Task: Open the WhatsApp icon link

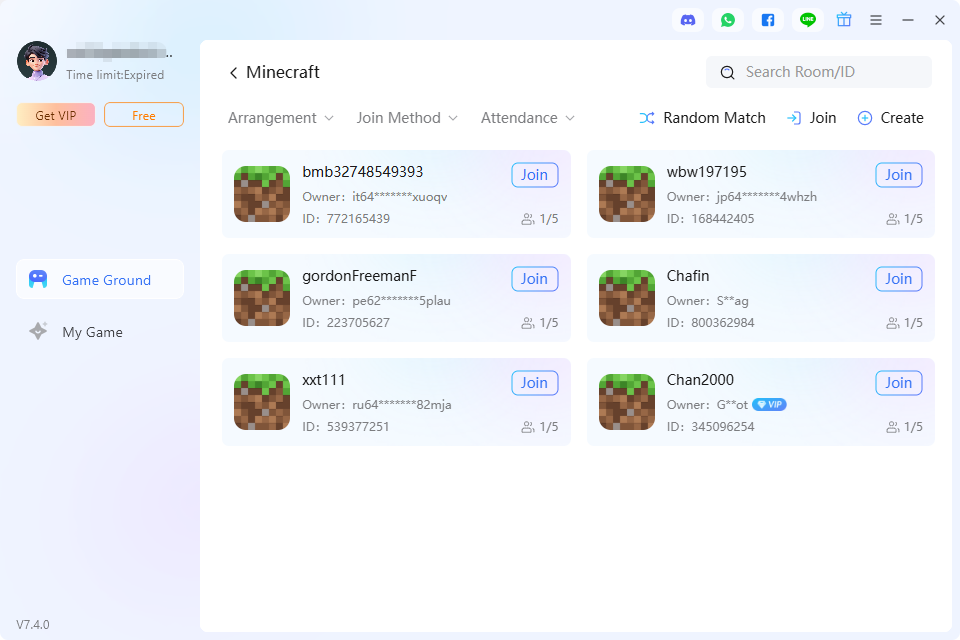Action: pyautogui.click(x=728, y=20)
